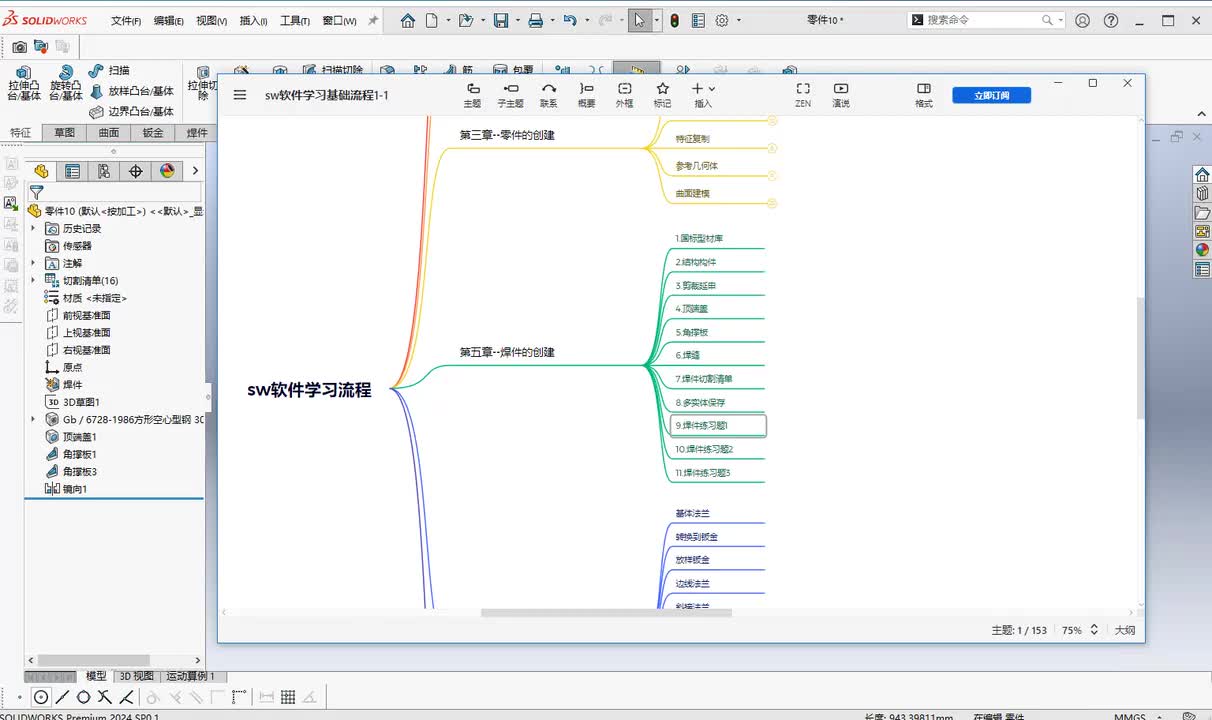This screenshot has height=720, width=1212.
Task: Create a new document with New icon
Action: [431, 20]
